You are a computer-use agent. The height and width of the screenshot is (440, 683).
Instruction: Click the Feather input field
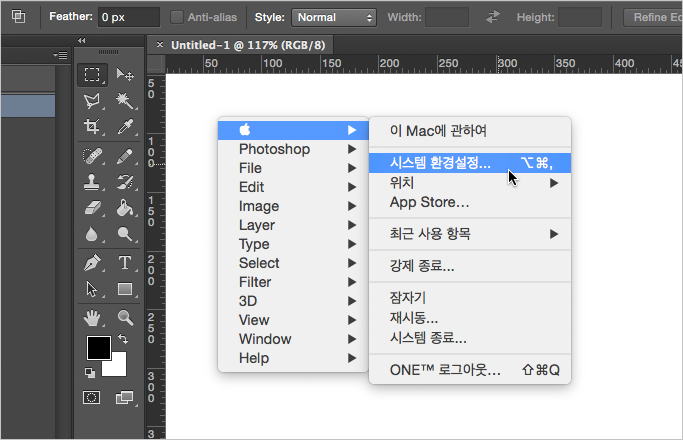(129, 17)
